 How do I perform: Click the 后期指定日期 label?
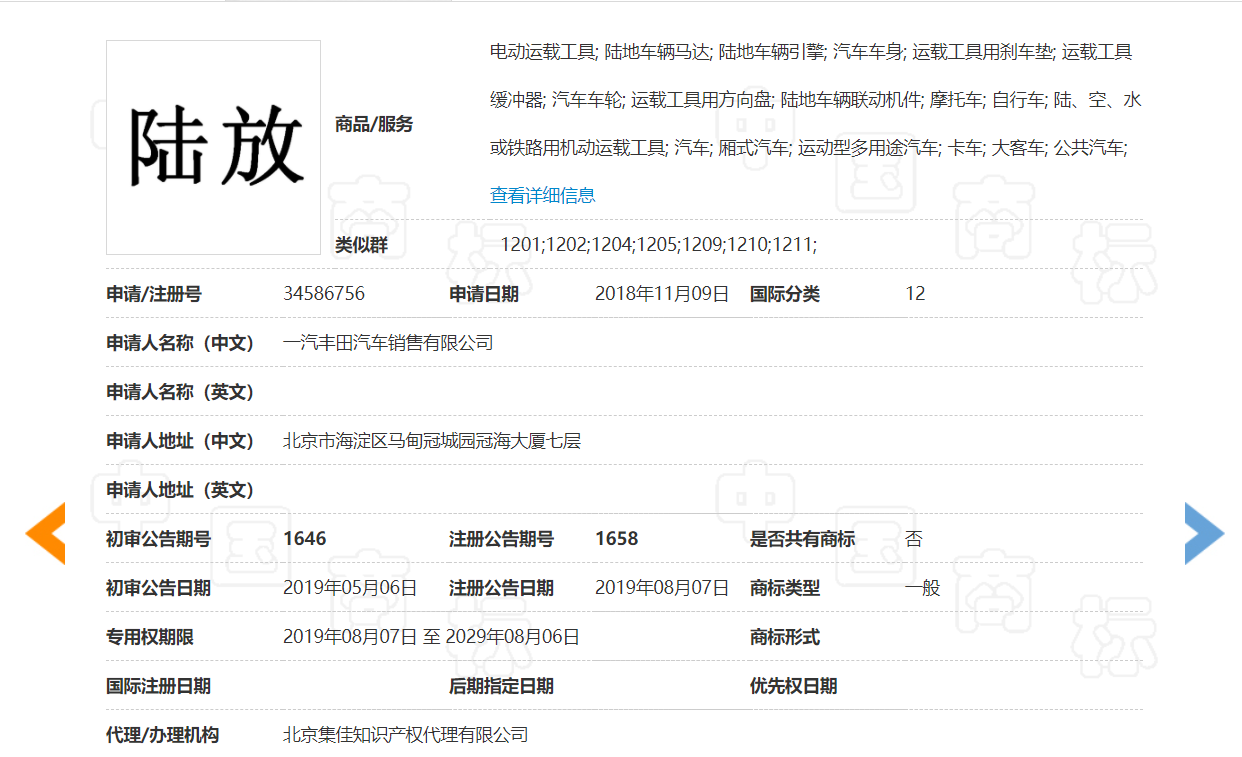coord(501,686)
